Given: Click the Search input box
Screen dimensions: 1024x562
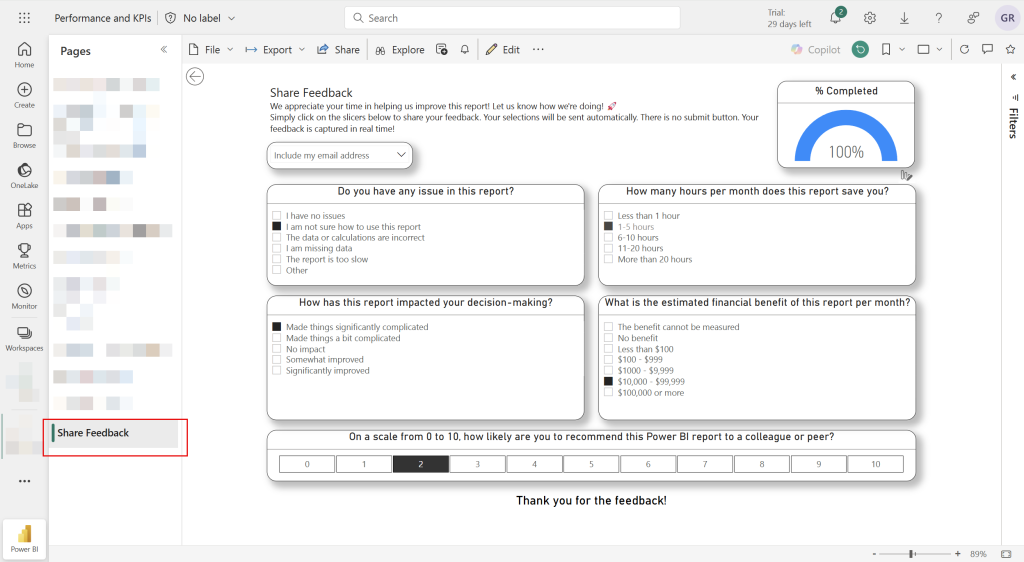Looking at the screenshot, I should click(512, 18).
